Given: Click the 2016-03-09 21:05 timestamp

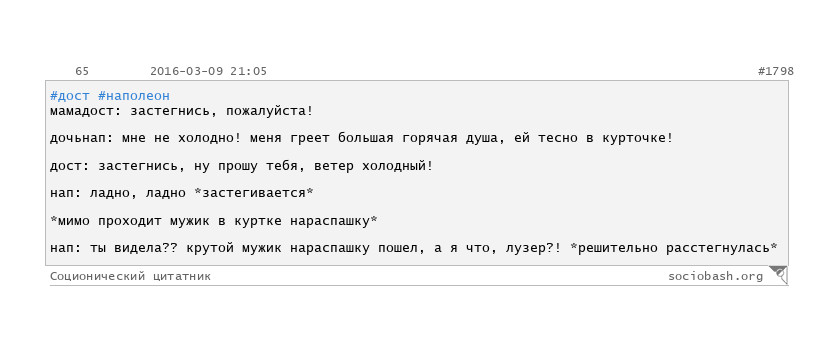Looking at the screenshot, I should point(209,71).
